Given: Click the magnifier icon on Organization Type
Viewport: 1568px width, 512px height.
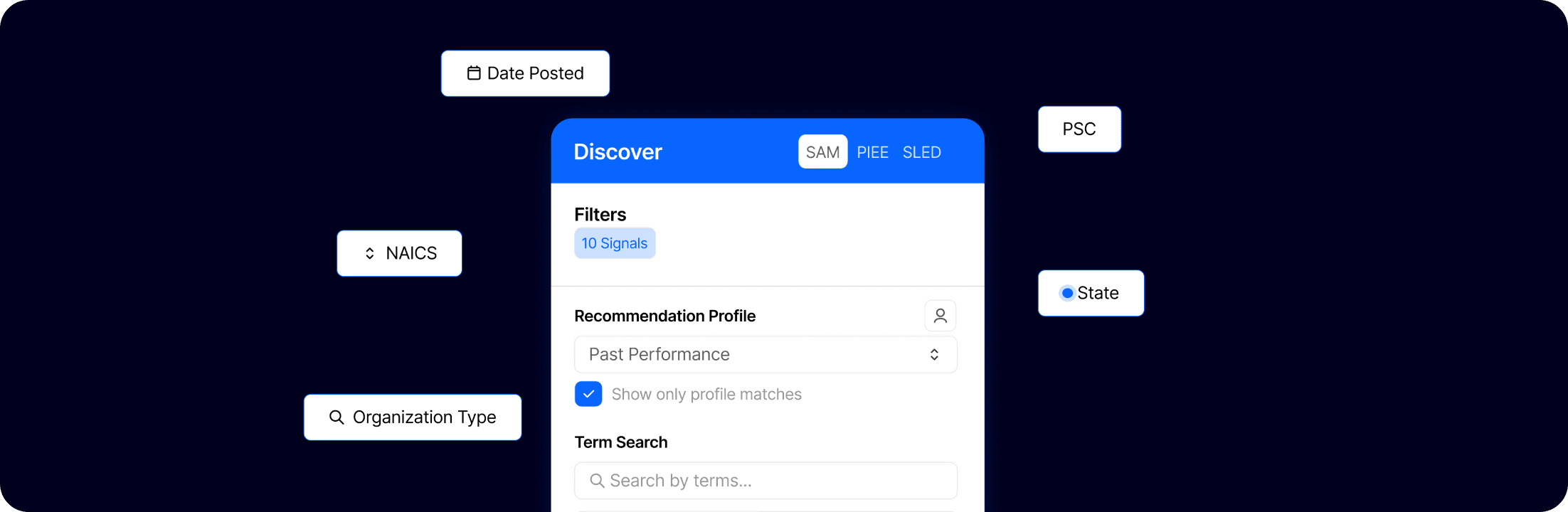Looking at the screenshot, I should pyautogui.click(x=337, y=417).
